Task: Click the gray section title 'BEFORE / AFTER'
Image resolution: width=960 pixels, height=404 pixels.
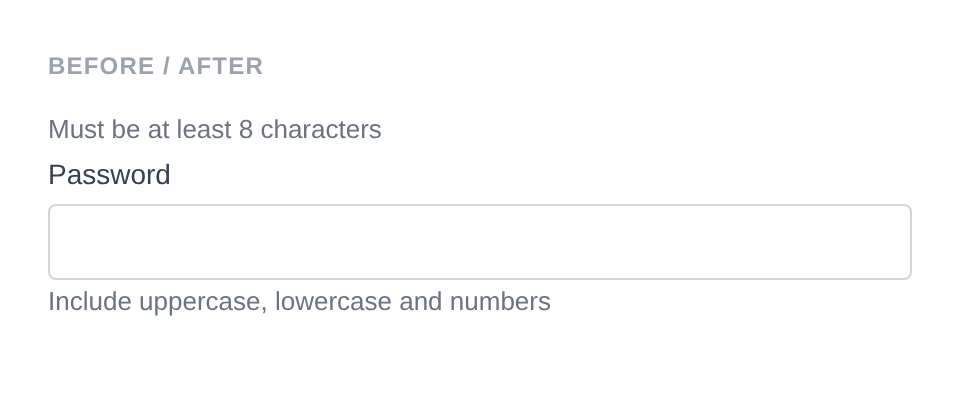Action: (x=156, y=66)
